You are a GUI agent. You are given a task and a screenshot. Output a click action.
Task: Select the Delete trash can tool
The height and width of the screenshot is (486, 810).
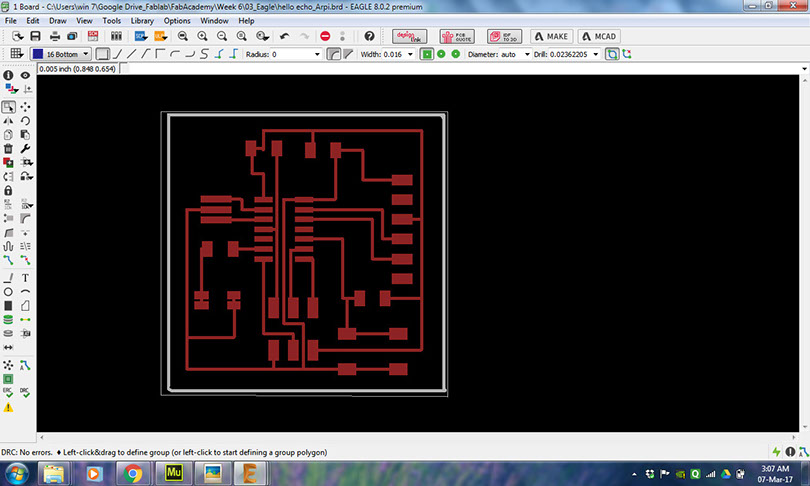coord(8,149)
